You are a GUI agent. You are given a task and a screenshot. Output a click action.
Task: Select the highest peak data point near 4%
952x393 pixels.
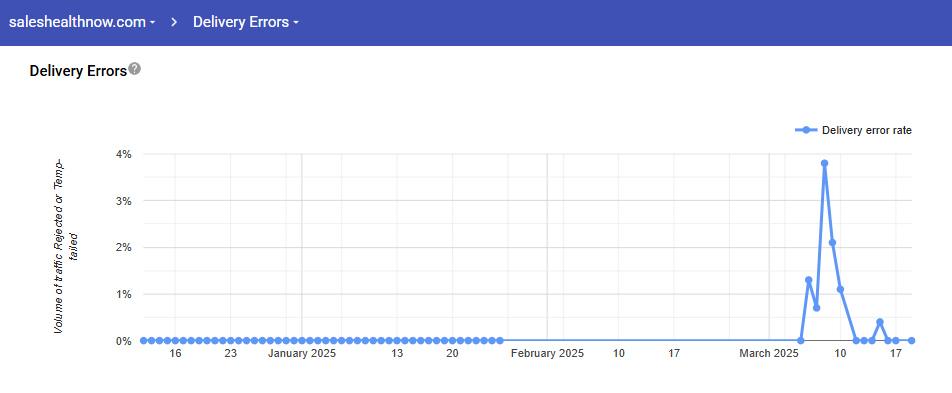[x=824, y=163]
